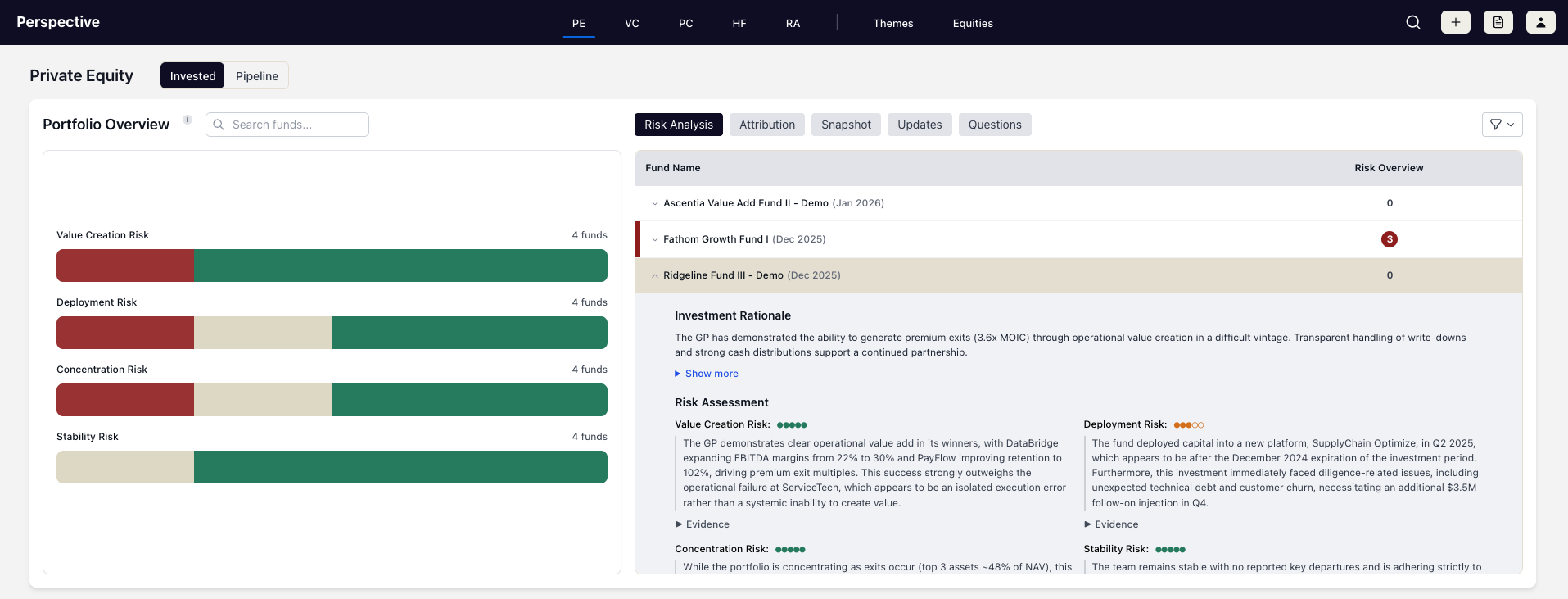Click the plus add button in header

point(1455,22)
